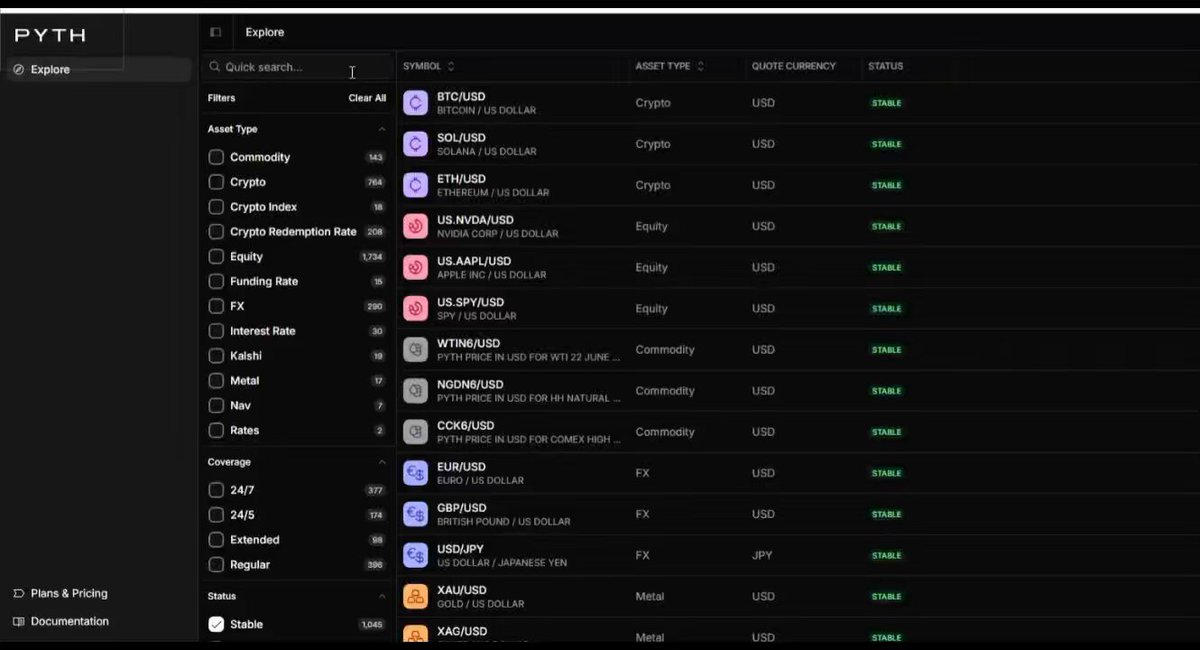Click the BTC/USD crypto icon
This screenshot has height=650, width=1200.
pos(416,103)
